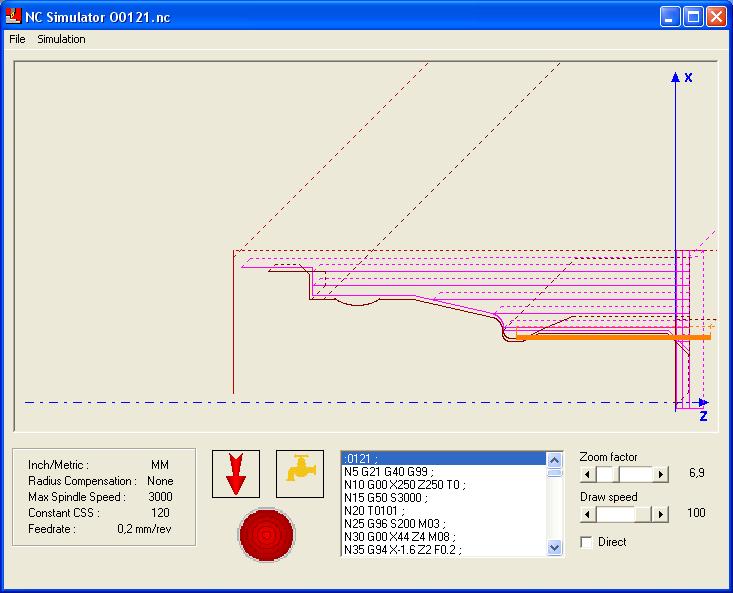
Task: Click the red down-arrow tool button
Action: pos(236,473)
